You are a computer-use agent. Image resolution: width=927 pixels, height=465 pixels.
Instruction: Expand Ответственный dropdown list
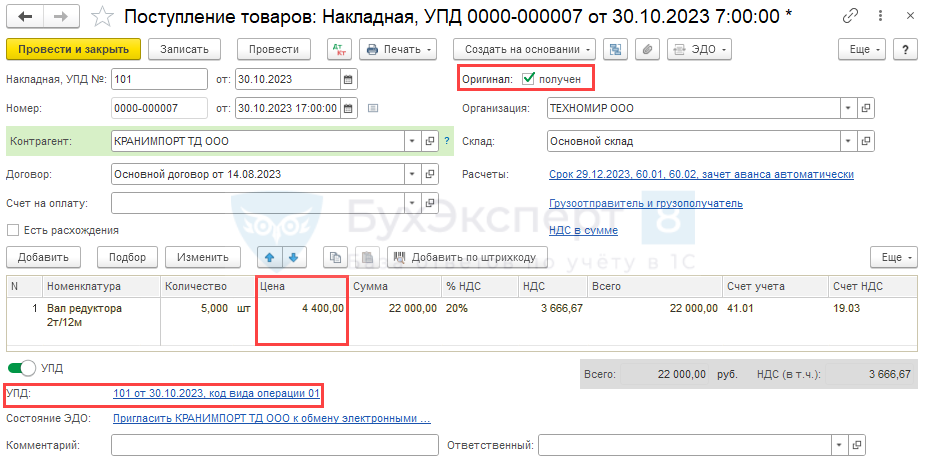pyautogui.click(x=840, y=446)
